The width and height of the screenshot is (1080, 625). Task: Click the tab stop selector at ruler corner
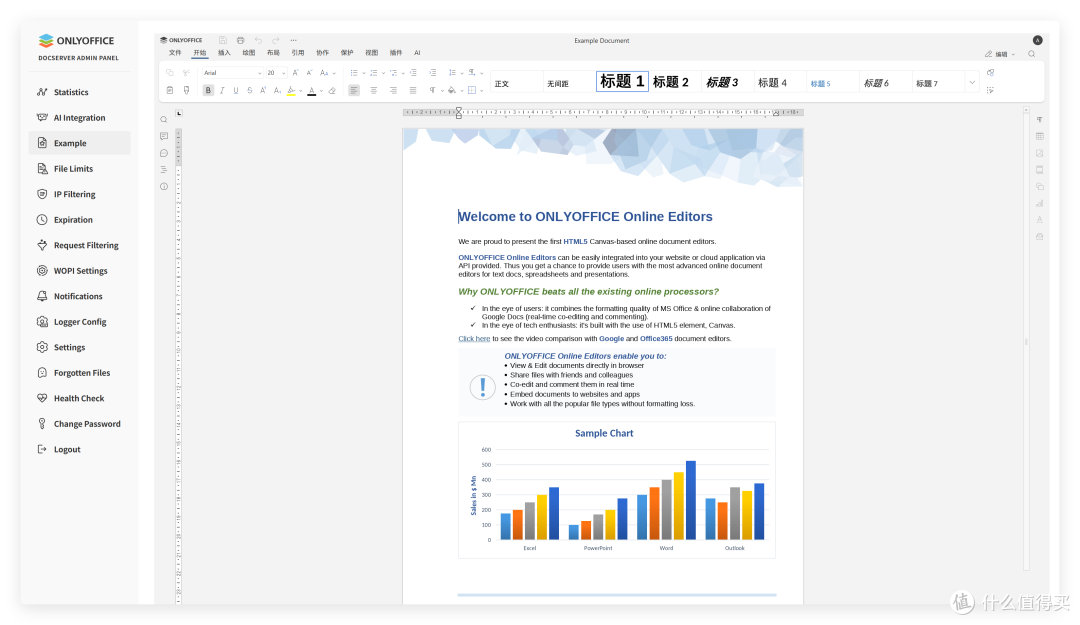(x=179, y=113)
